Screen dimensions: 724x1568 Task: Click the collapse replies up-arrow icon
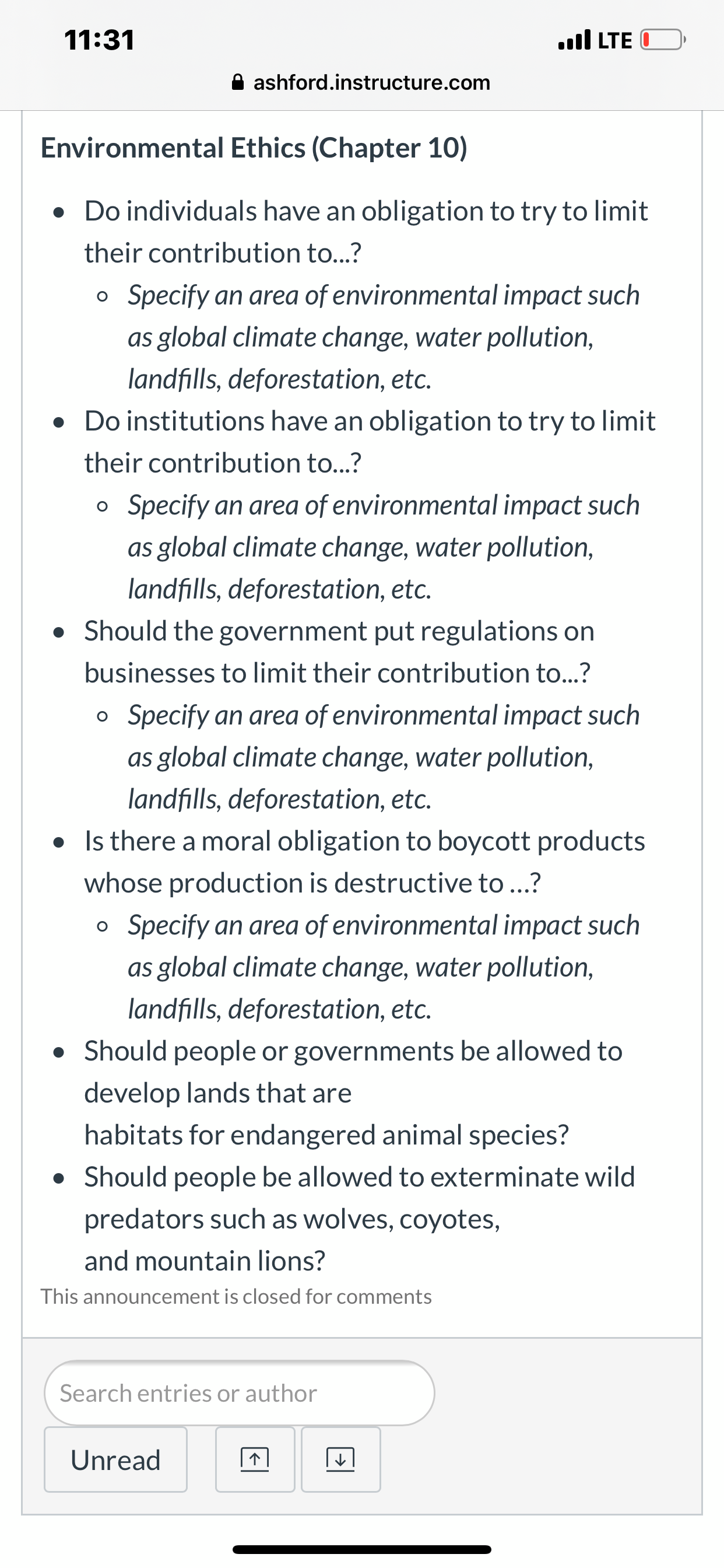[x=255, y=1459]
